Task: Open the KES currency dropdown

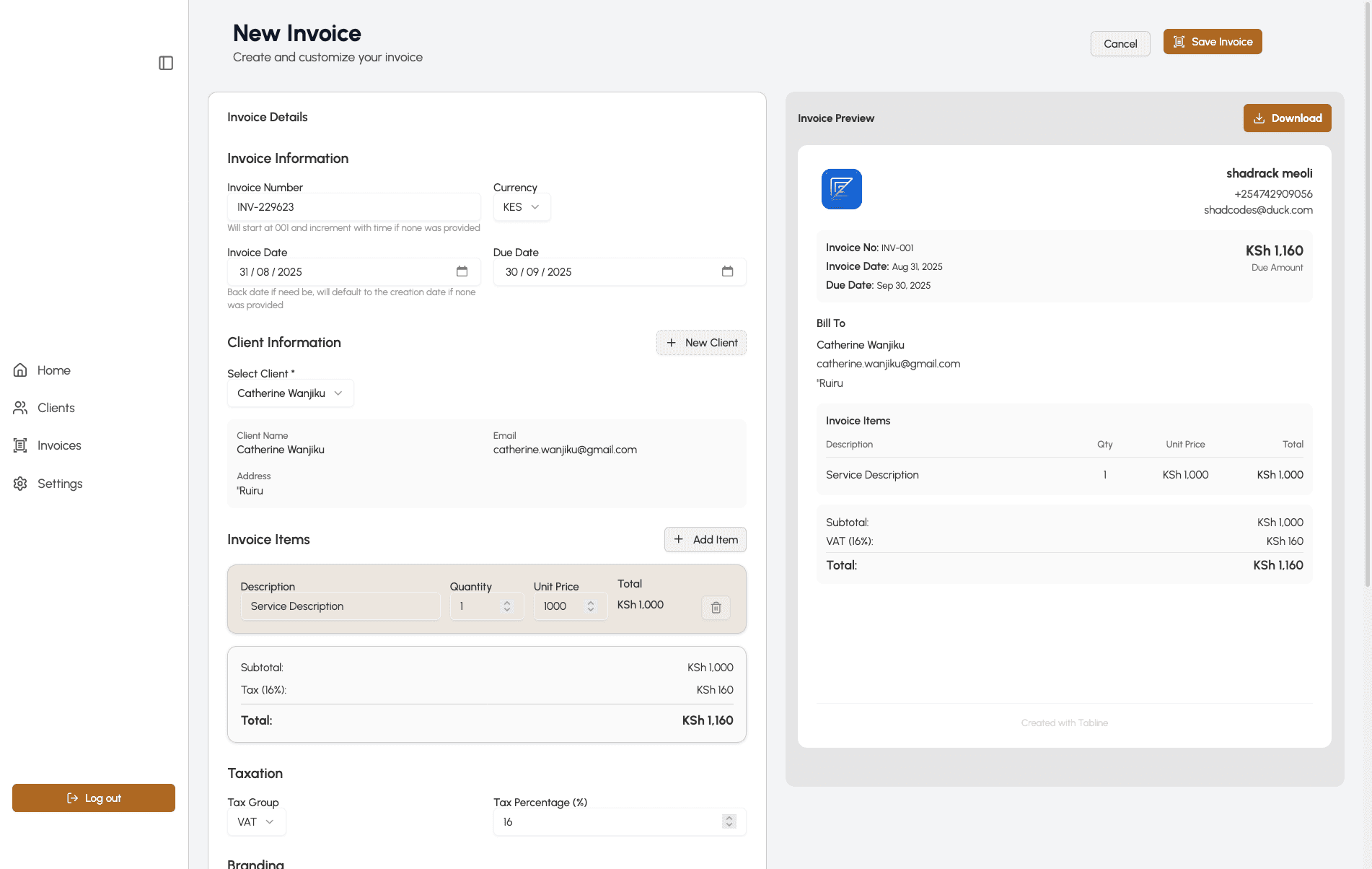Action: coord(522,206)
